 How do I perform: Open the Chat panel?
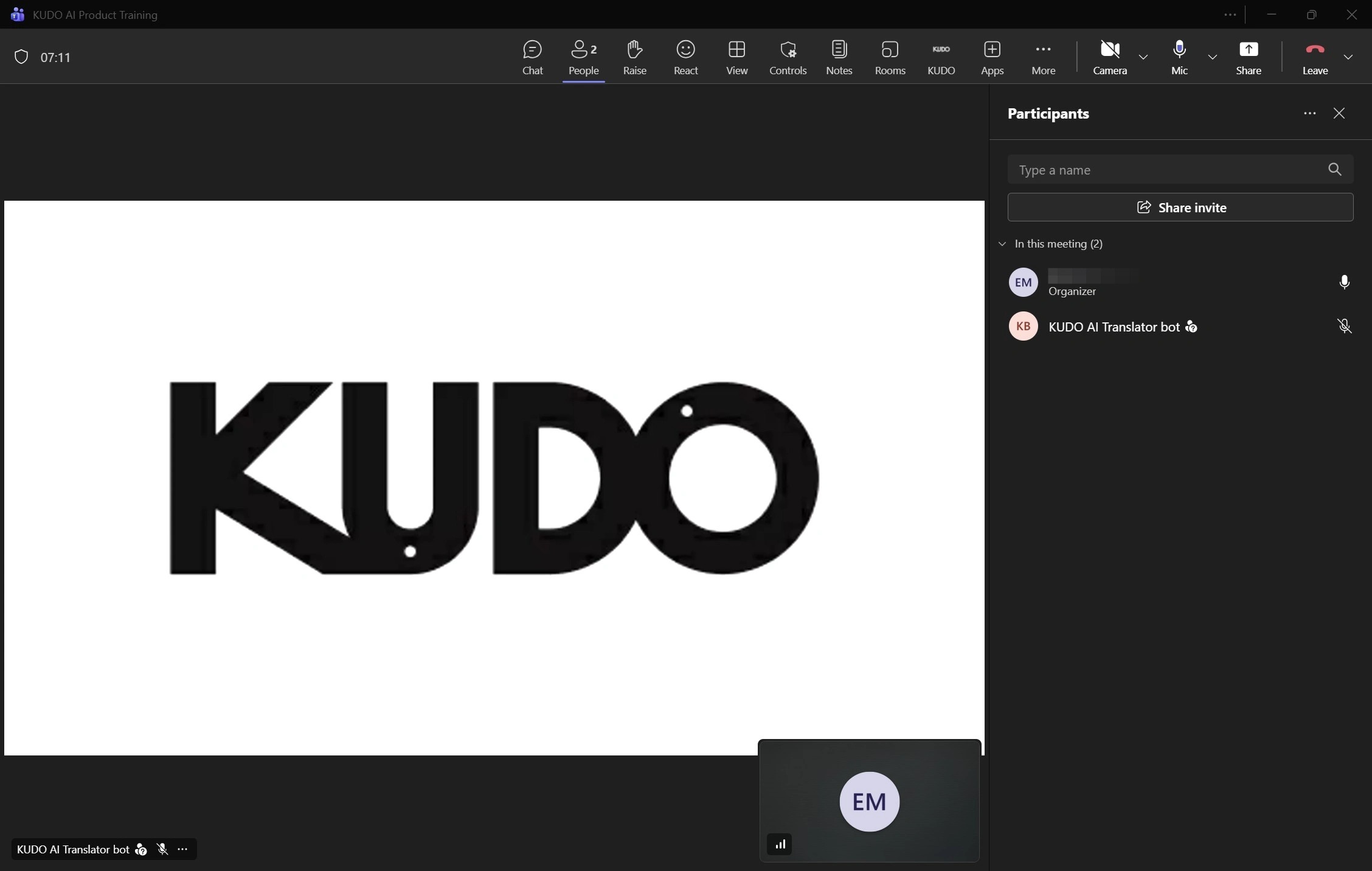(x=532, y=57)
